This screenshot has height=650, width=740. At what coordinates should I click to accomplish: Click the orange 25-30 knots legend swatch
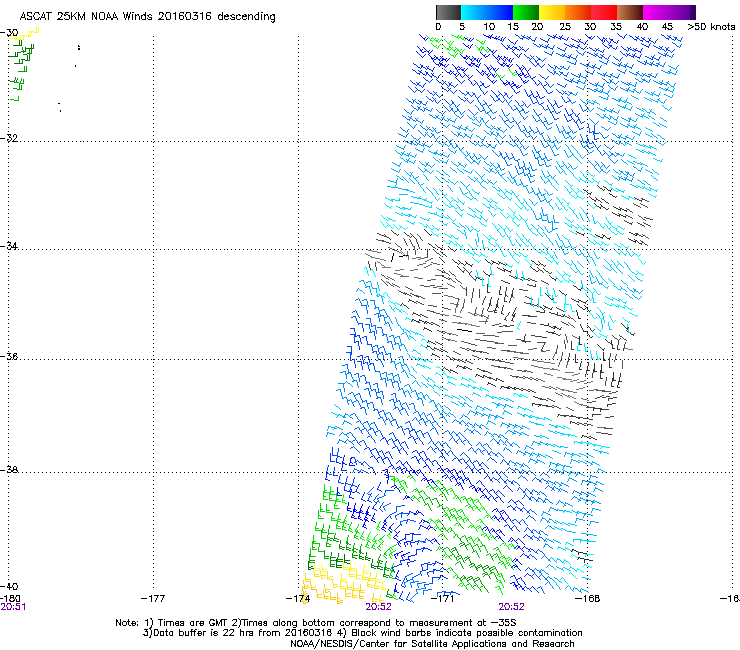(x=578, y=12)
